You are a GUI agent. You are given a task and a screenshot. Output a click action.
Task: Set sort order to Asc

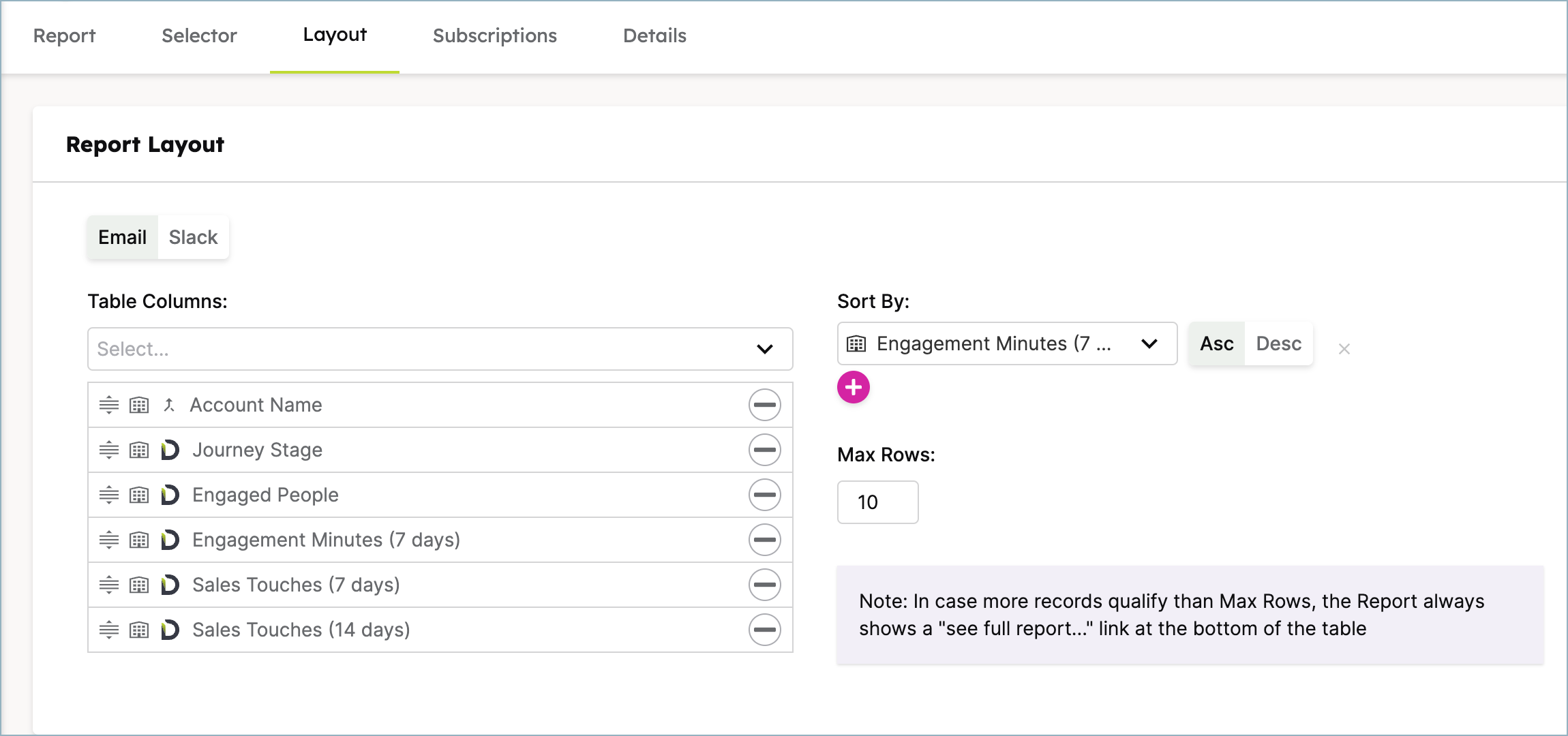1217,343
